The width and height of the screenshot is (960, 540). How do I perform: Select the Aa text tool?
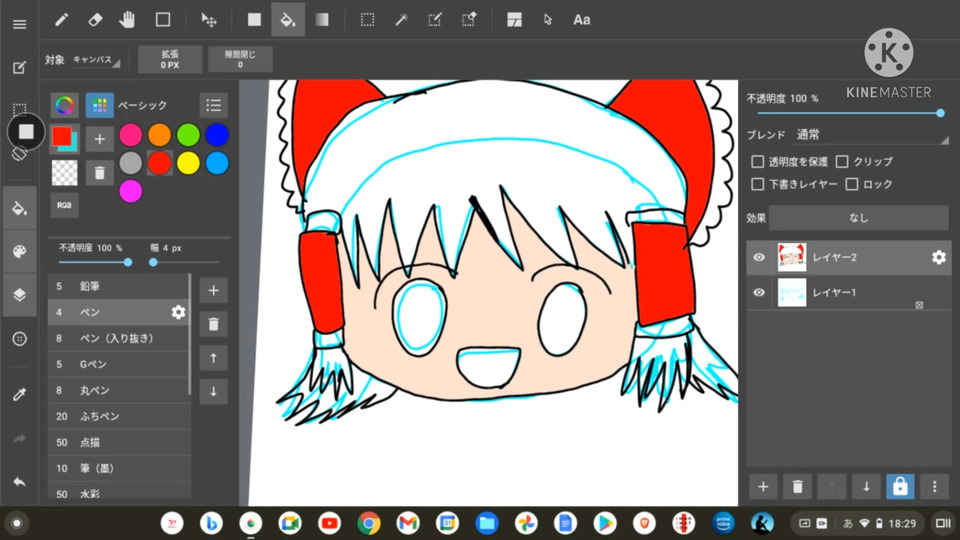[x=582, y=20]
